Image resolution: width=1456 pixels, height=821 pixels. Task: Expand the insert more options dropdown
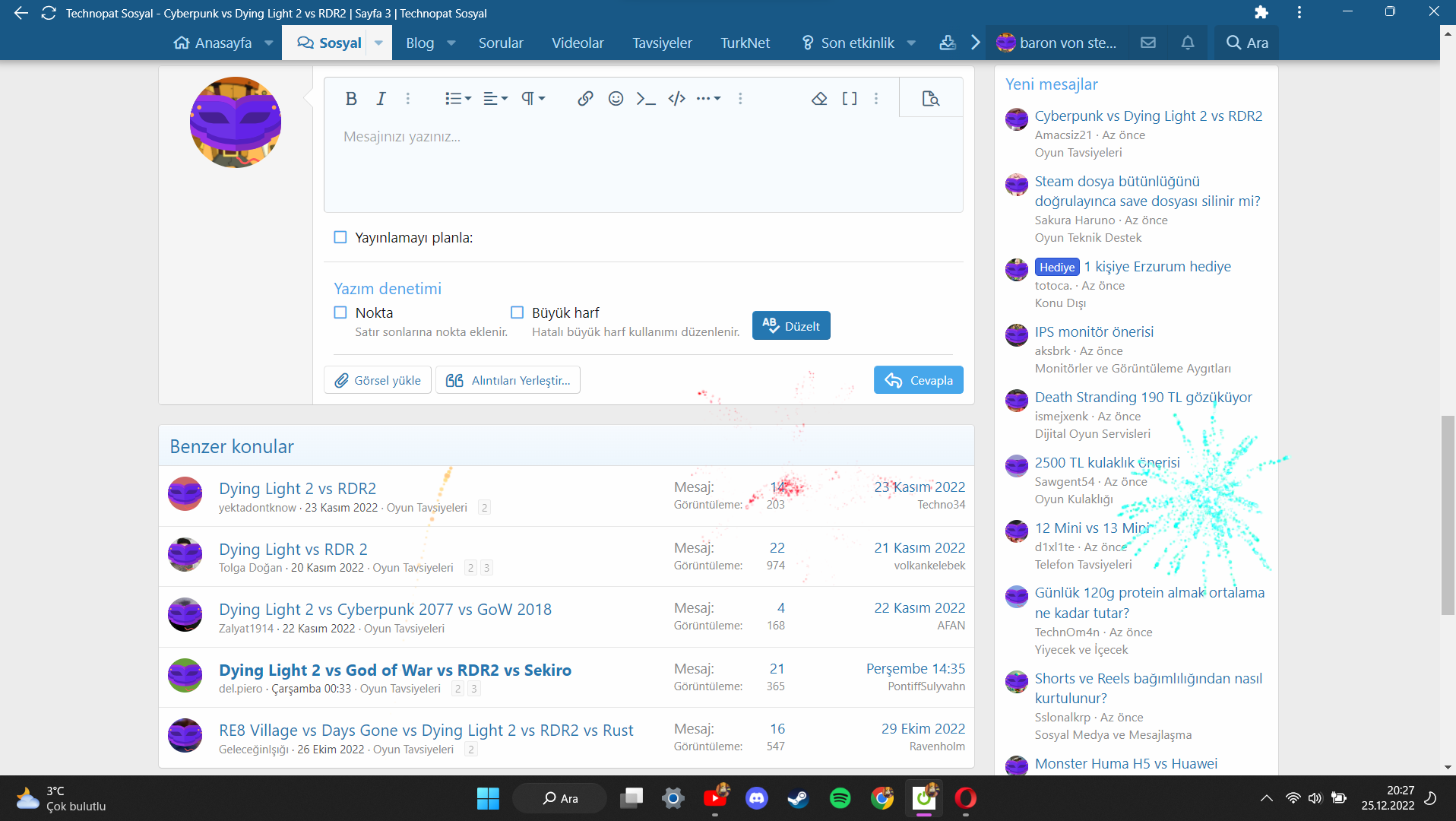[x=708, y=98]
